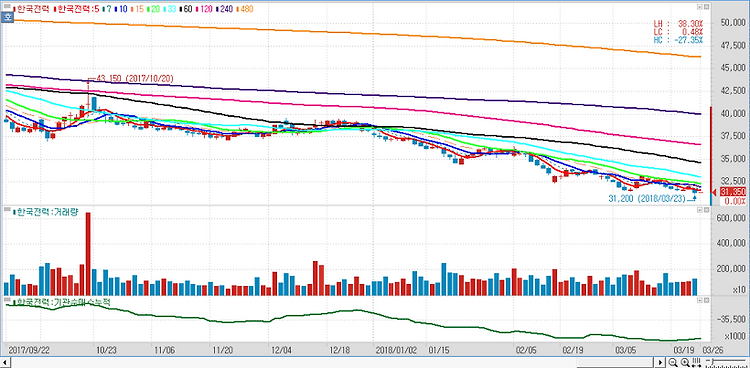
Task: Expand the price panel dropdown arrow button
Action: [x=699, y=7]
